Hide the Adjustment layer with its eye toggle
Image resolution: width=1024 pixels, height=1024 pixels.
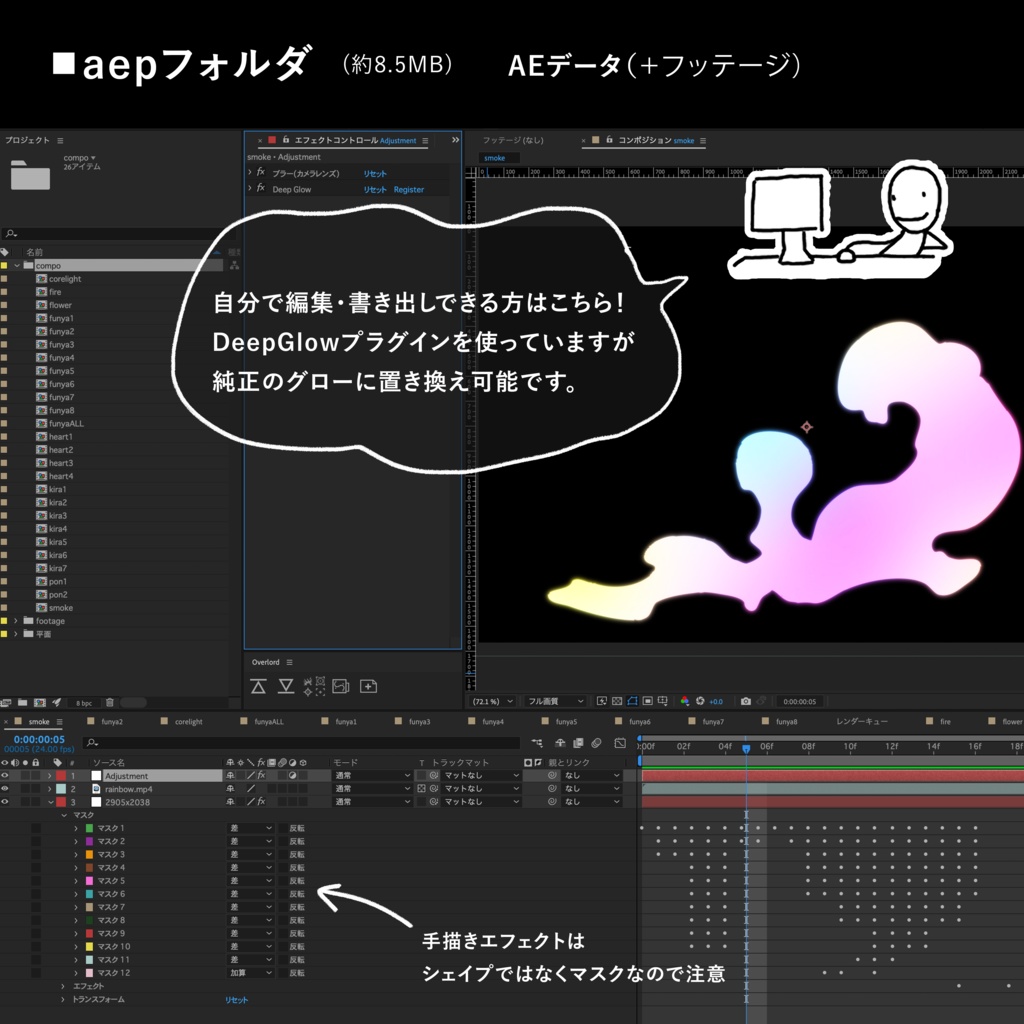(x=6, y=774)
